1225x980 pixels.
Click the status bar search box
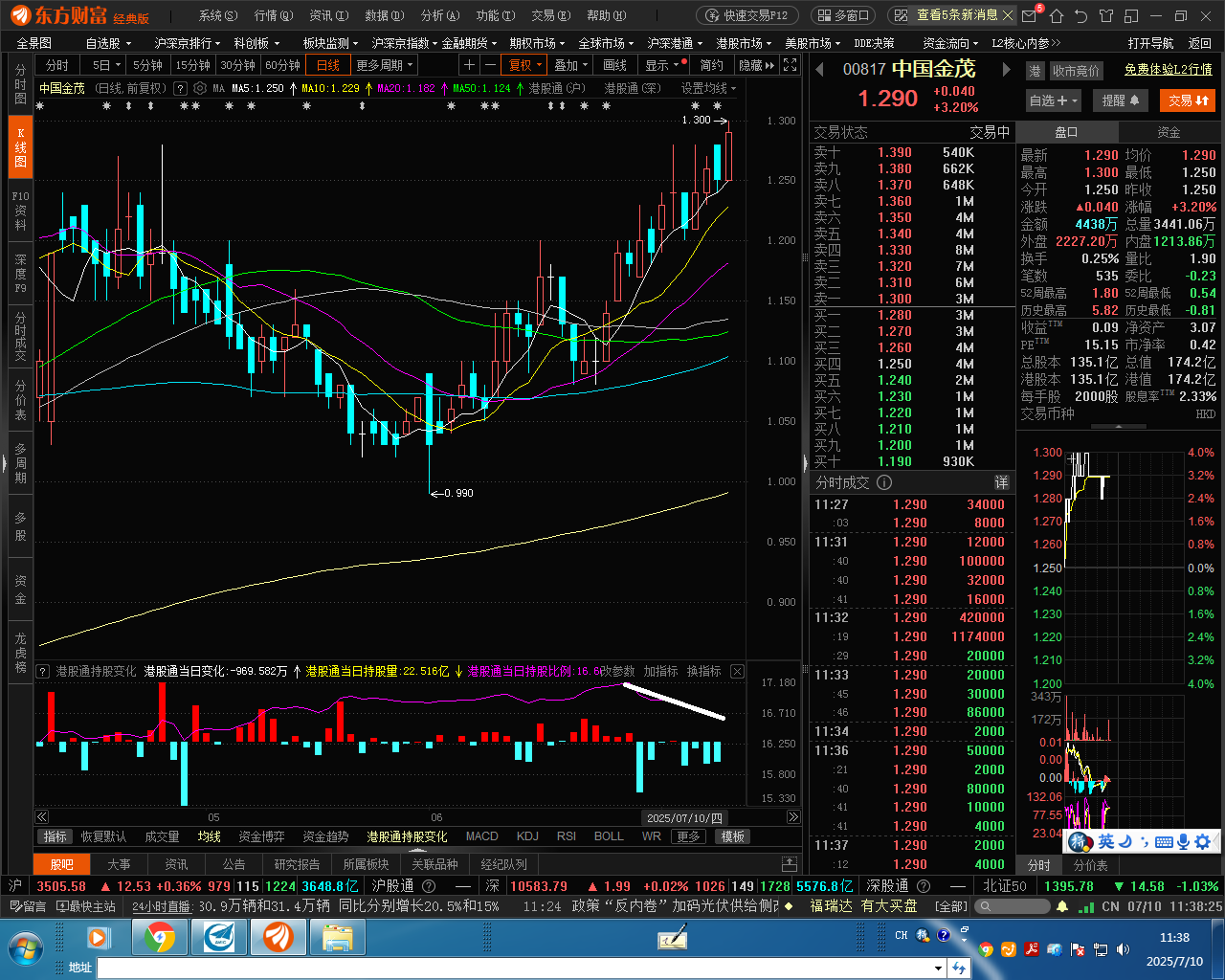(x=1012, y=906)
